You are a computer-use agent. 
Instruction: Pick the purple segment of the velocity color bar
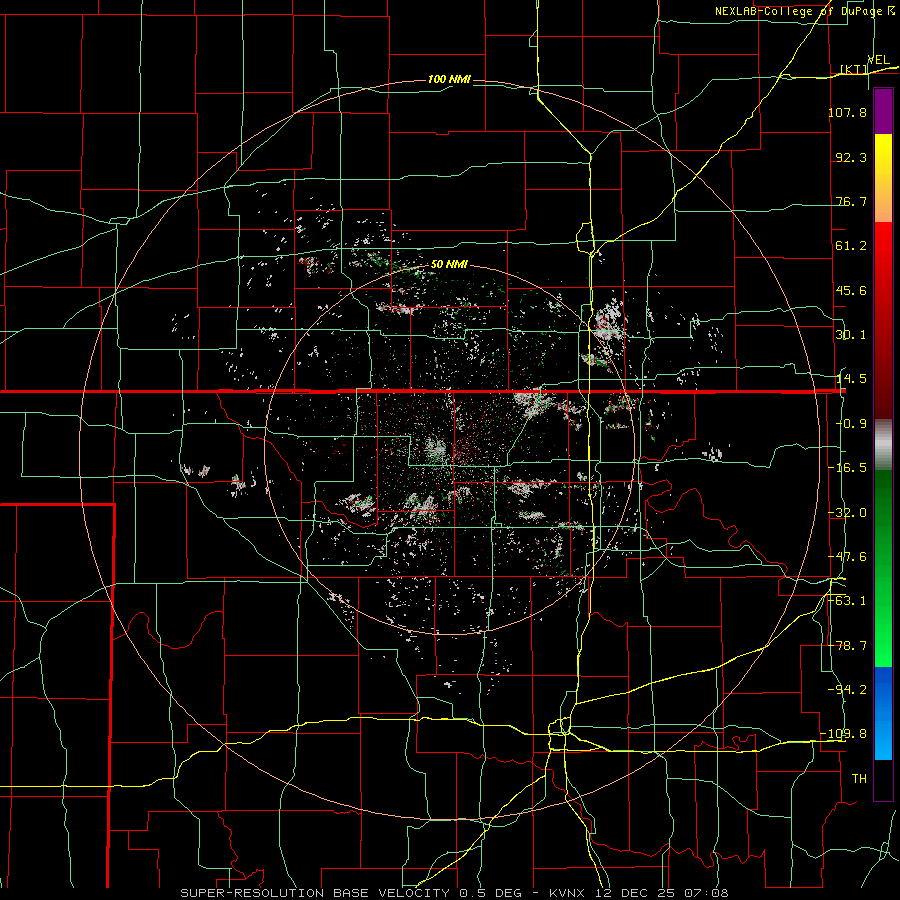point(883,111)
